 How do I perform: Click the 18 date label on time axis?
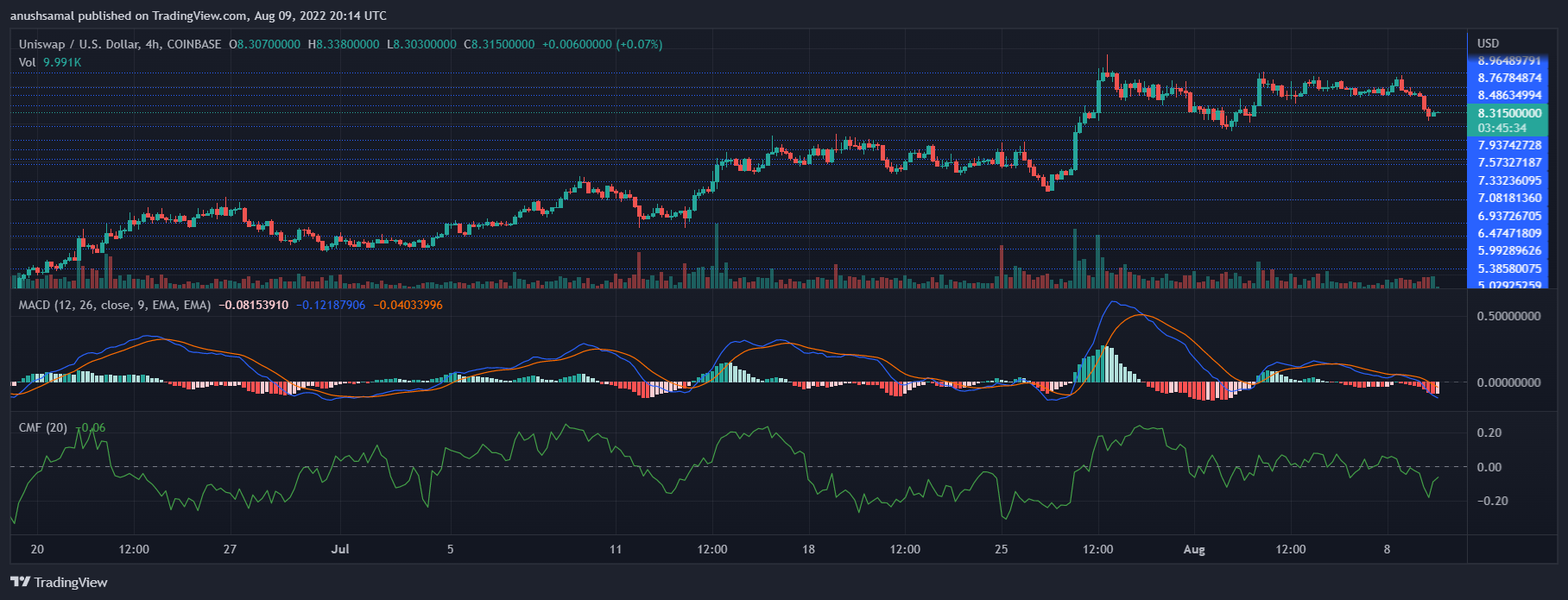pyautogui.click(x=808, y=549)
